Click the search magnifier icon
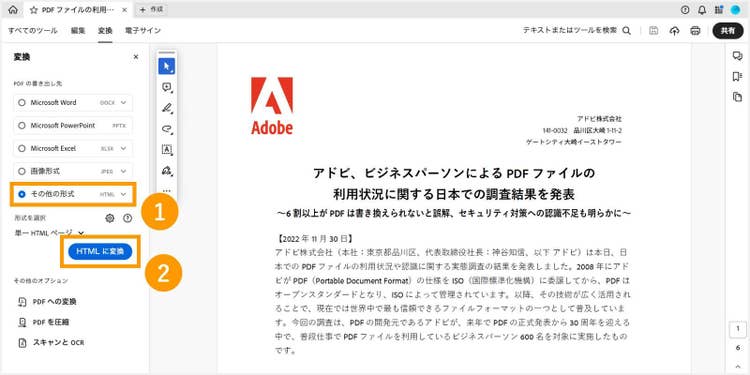Screen dimensions: 750x375 626,31
